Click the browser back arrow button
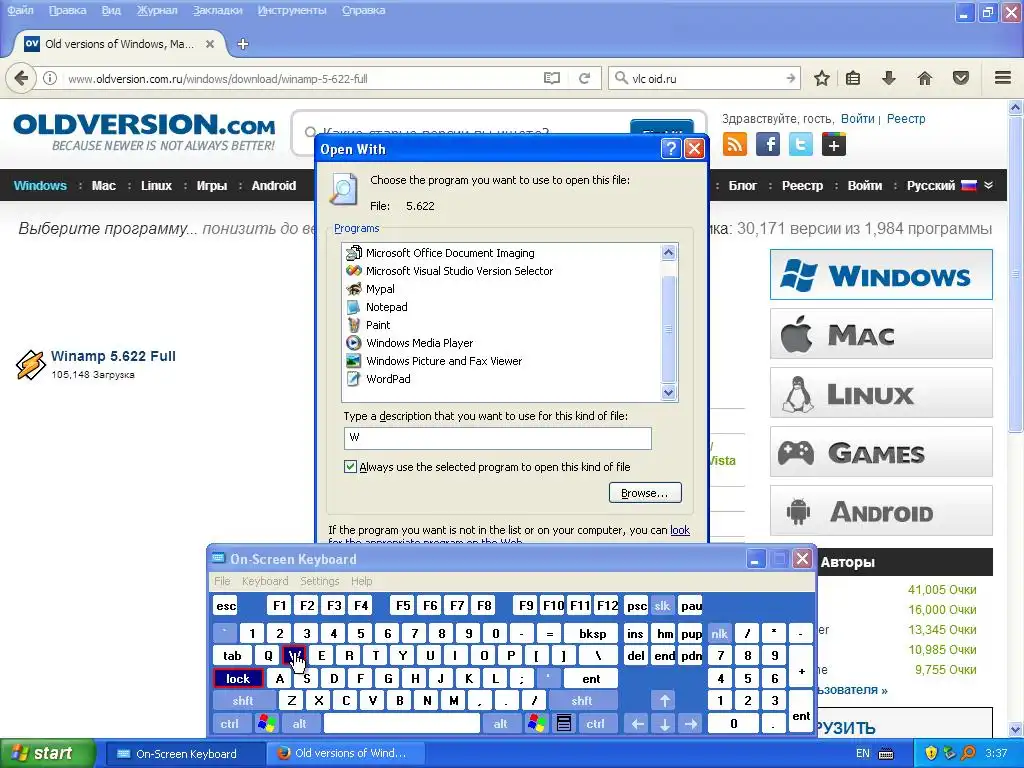 click(x=21, y=78)
